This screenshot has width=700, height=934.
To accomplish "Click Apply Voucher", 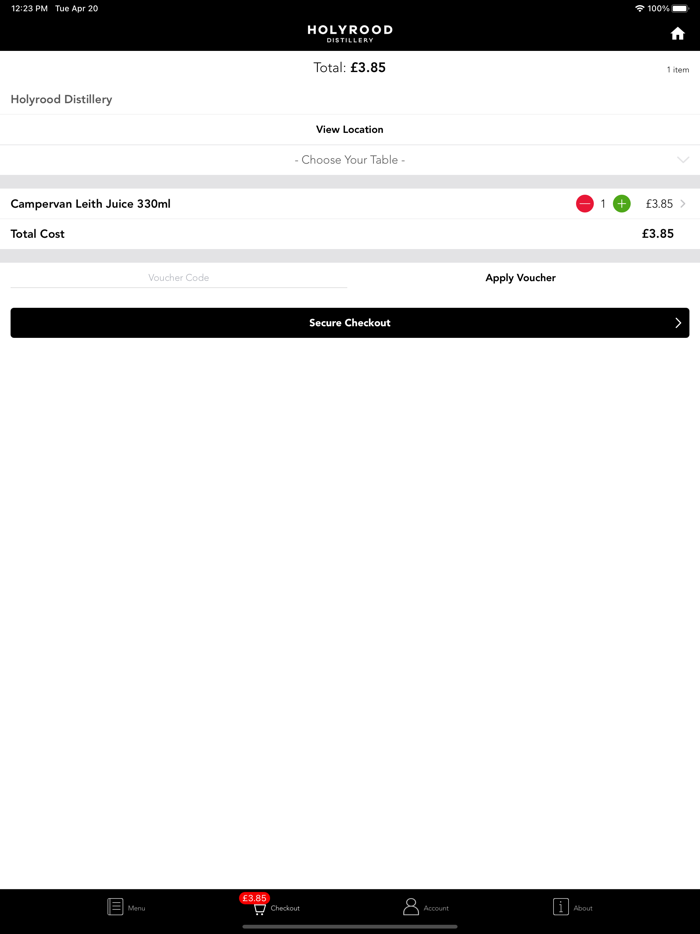I will pos(520,278).
